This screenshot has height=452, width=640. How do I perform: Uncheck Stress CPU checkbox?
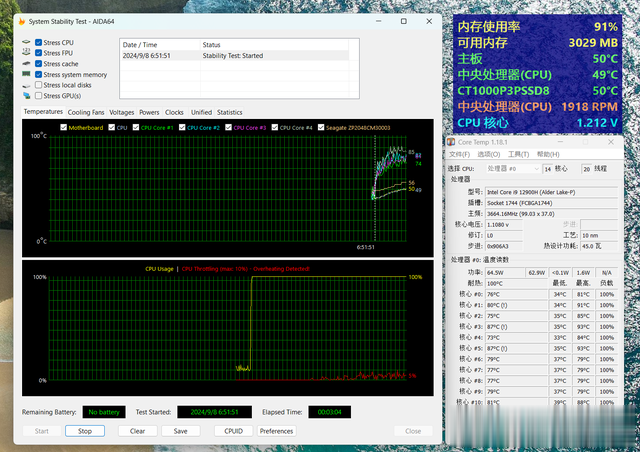(38, 42)
